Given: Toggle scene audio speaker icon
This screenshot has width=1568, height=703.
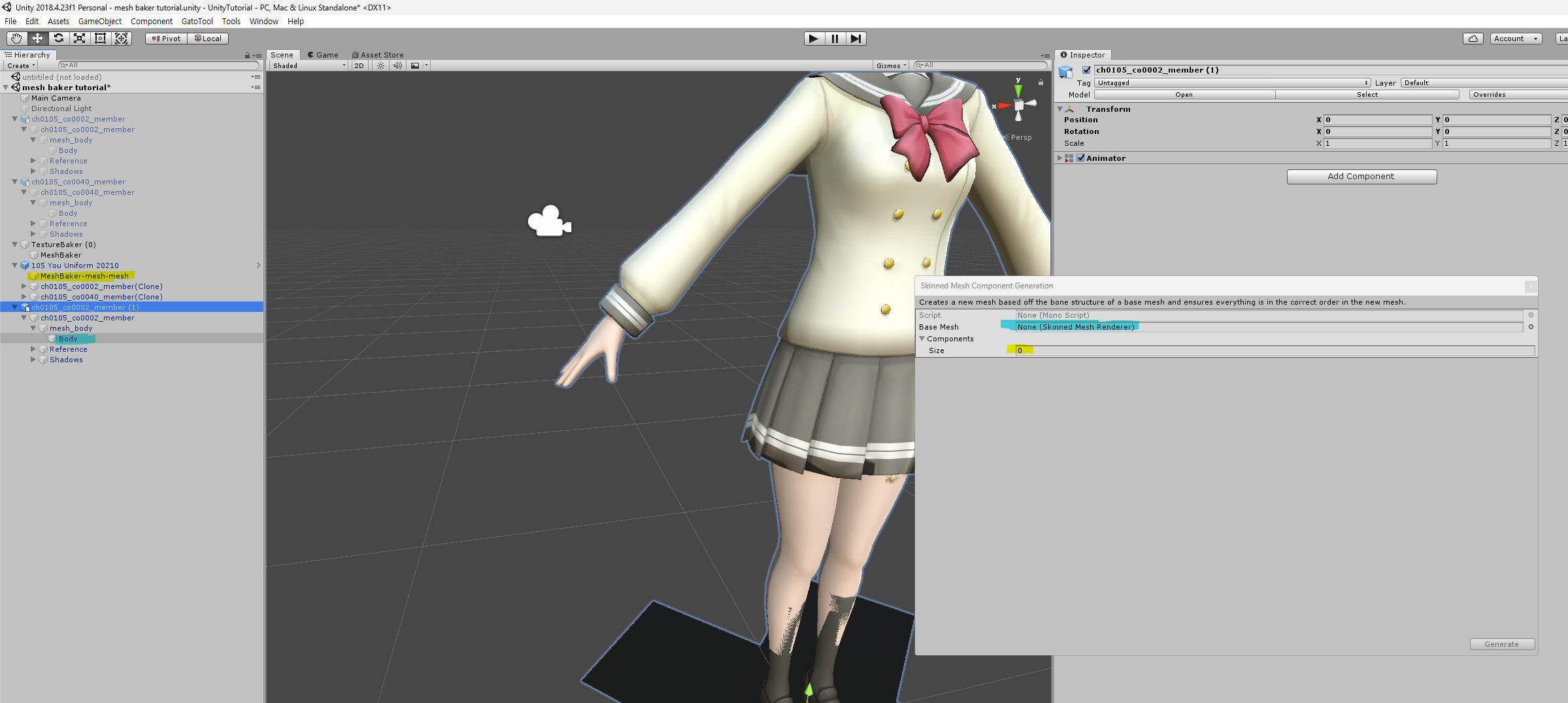Looking at the screenshot, I should click(x=397, y=65).
